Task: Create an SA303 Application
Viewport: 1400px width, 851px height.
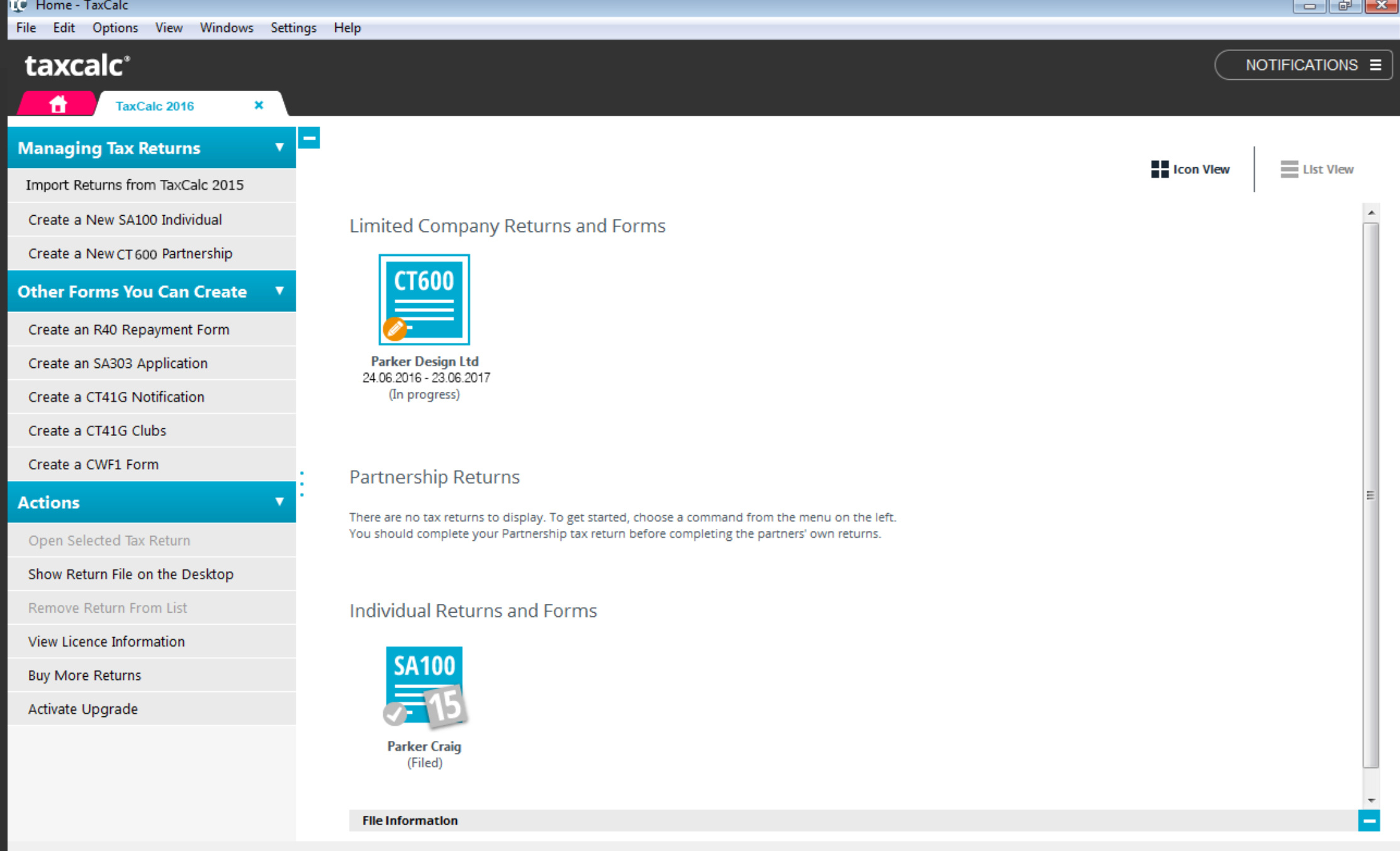Action: click(x=152, y=363)
